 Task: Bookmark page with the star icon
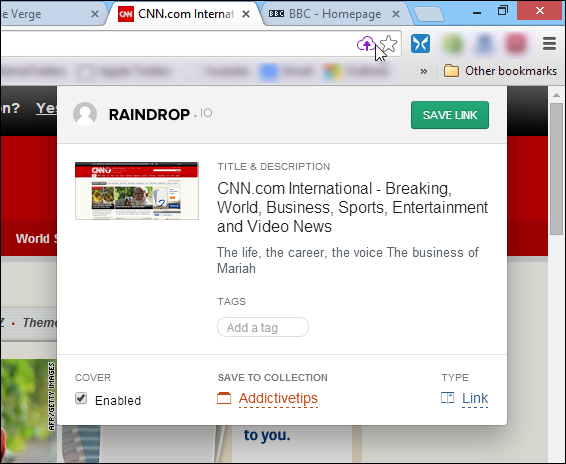[x=389, y=44]
